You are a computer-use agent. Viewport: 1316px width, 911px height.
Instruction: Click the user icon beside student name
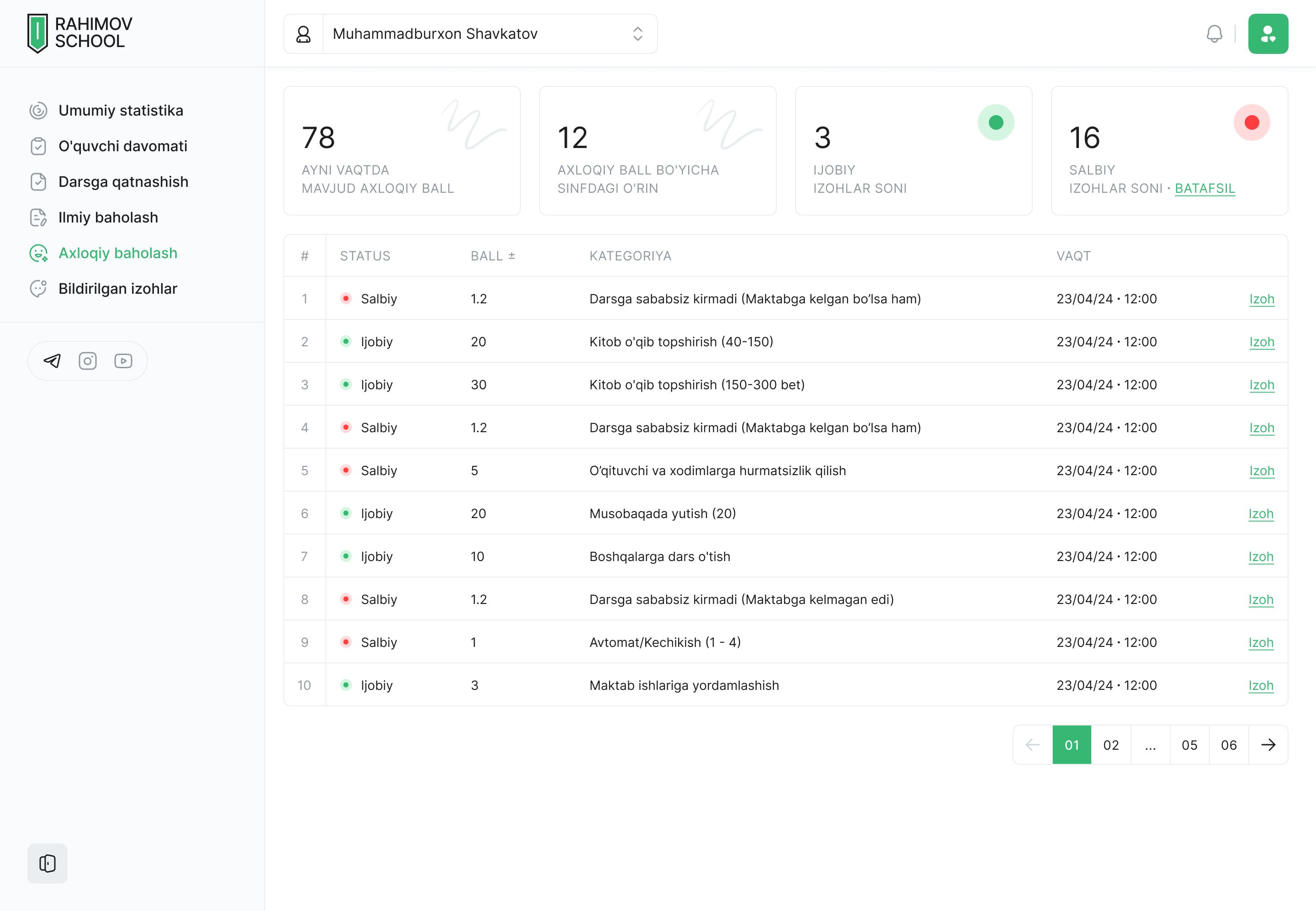303,34
